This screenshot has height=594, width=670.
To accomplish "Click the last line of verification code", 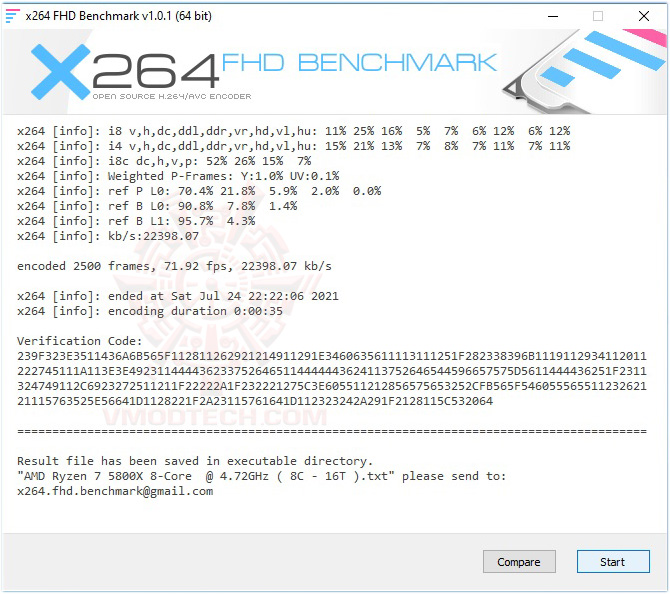I will click(255, 401).
